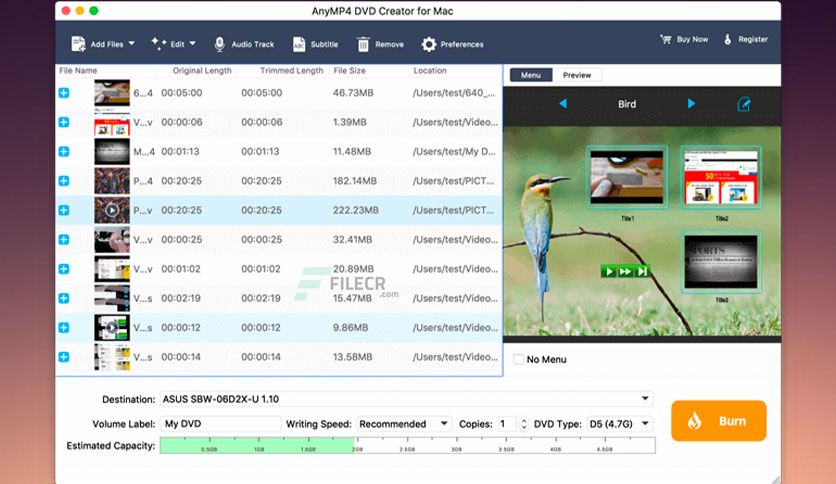
Task: Open Preferences gear icon
Action: coord(429,44)
